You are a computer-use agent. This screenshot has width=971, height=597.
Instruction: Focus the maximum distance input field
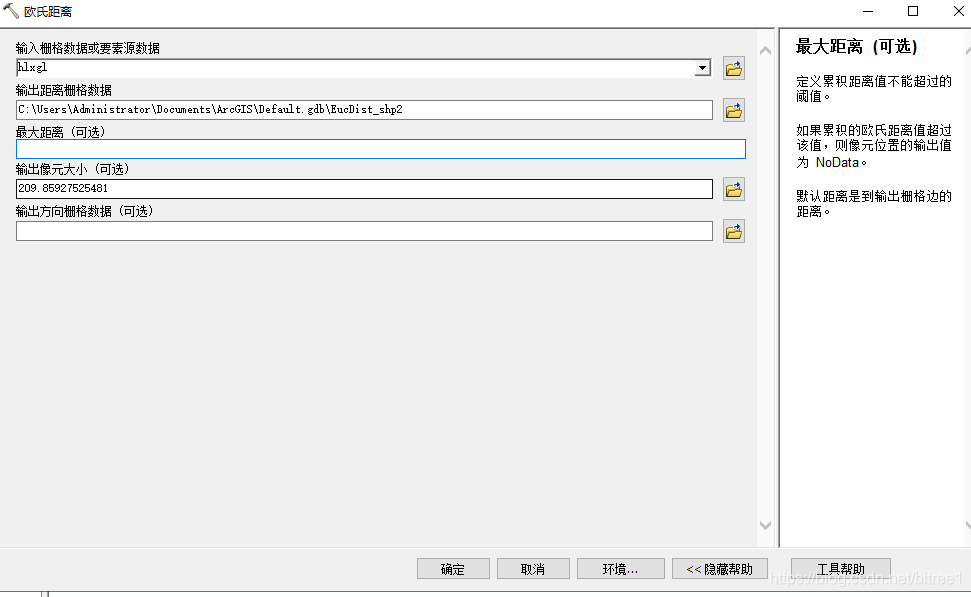pyautogui.click(x=380, y=149)
